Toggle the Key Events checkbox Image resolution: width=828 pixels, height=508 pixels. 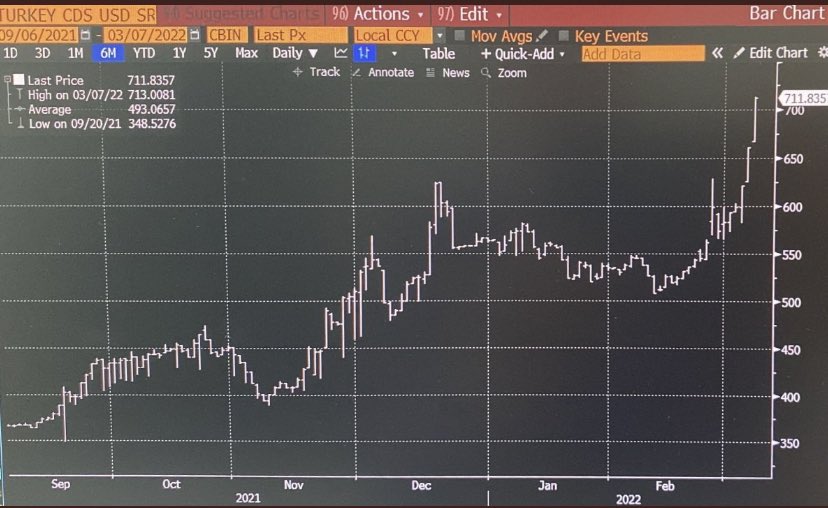[x=565, y=36]
